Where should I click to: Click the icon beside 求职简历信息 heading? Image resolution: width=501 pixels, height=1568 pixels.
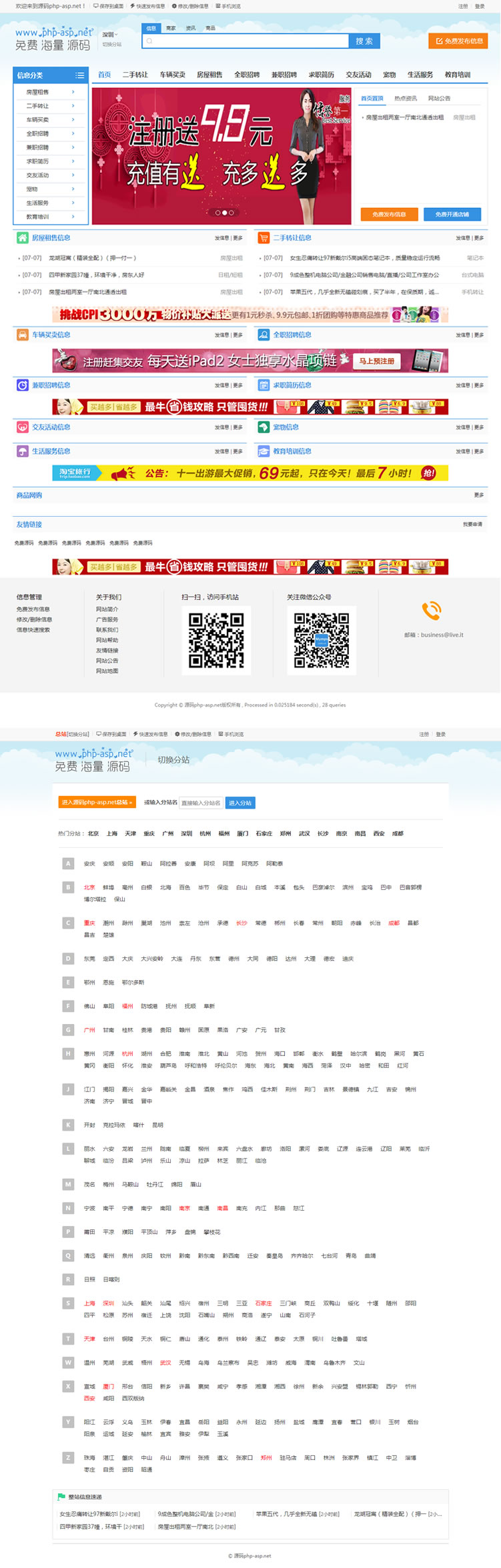(264, 385)
